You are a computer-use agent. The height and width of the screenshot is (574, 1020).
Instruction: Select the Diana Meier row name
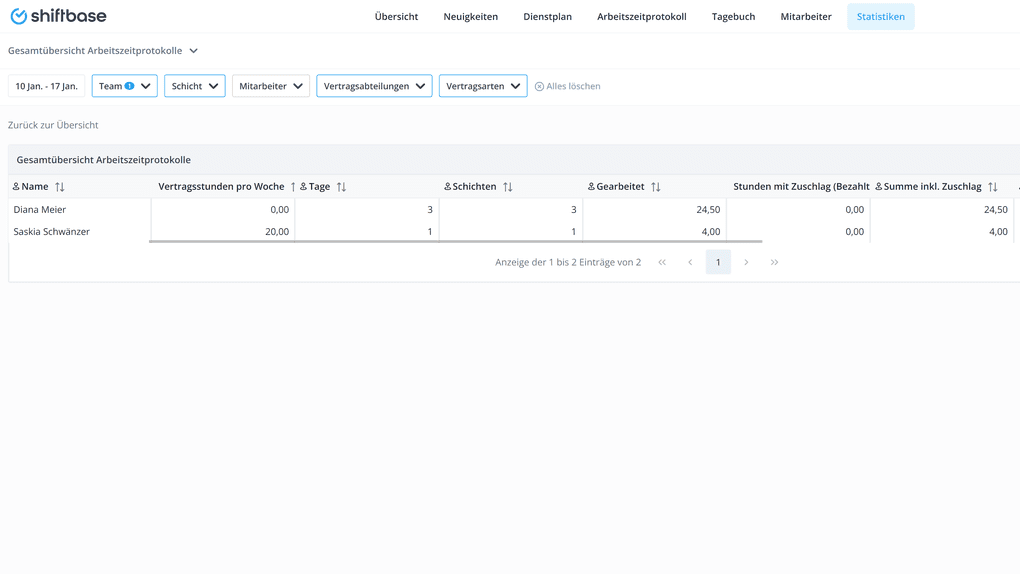(40, 210)
